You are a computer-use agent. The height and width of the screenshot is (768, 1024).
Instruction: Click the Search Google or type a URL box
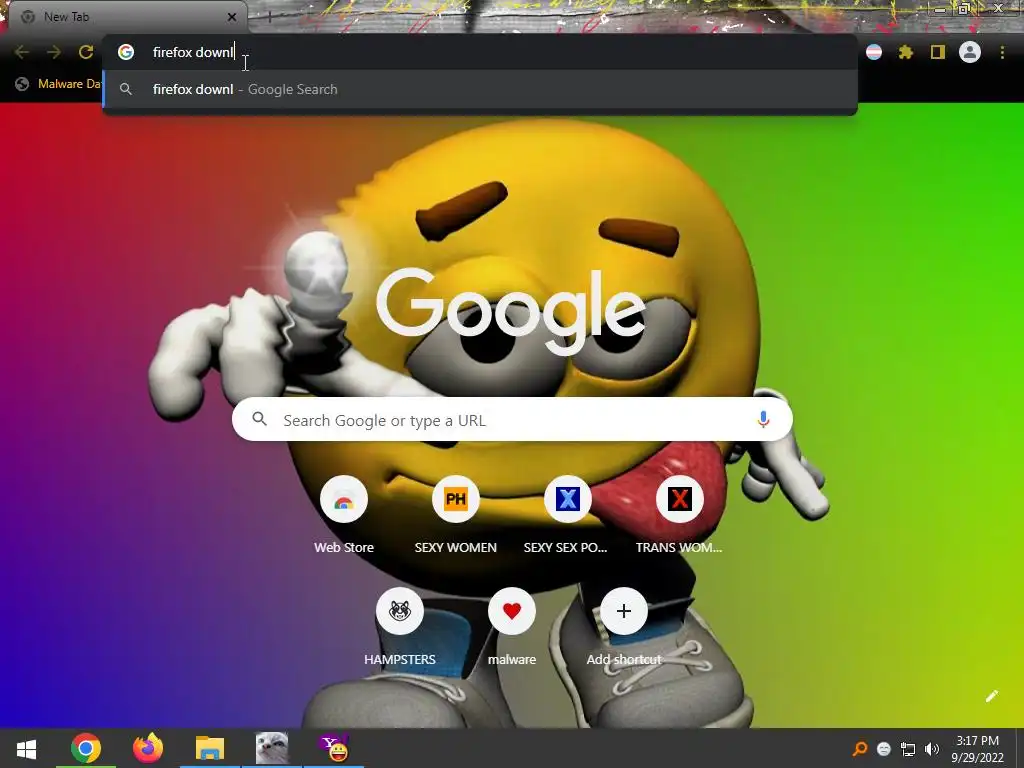pyautogui.click(x=512, y=420)
